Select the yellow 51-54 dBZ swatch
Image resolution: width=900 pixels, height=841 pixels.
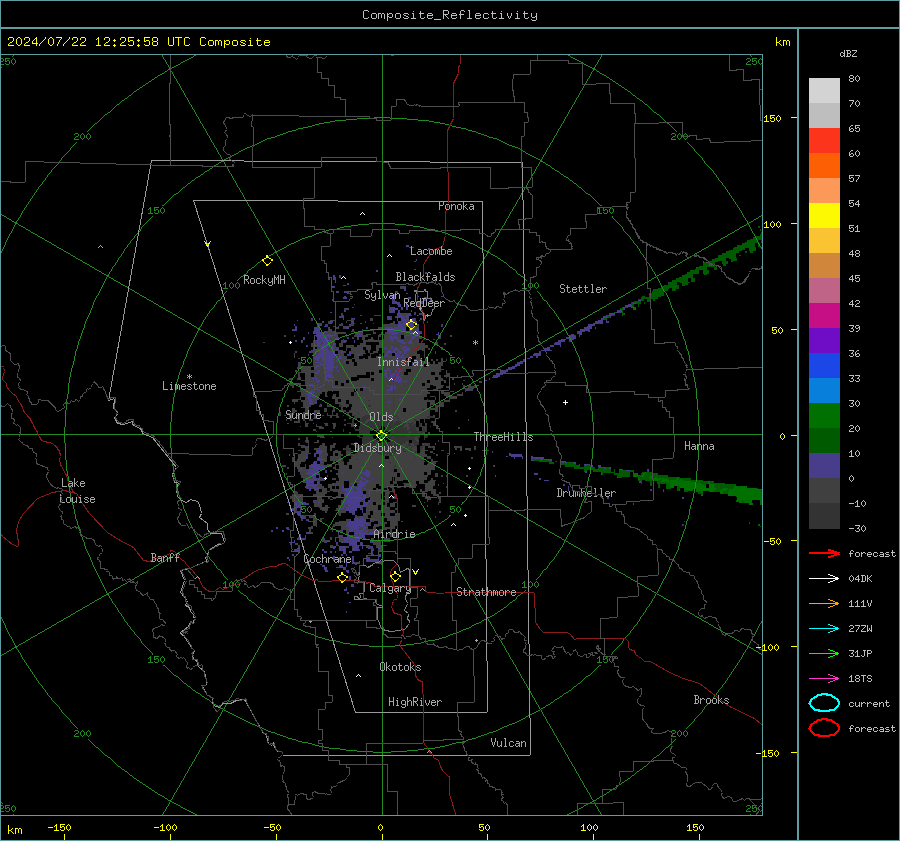[x=824, y=216]
